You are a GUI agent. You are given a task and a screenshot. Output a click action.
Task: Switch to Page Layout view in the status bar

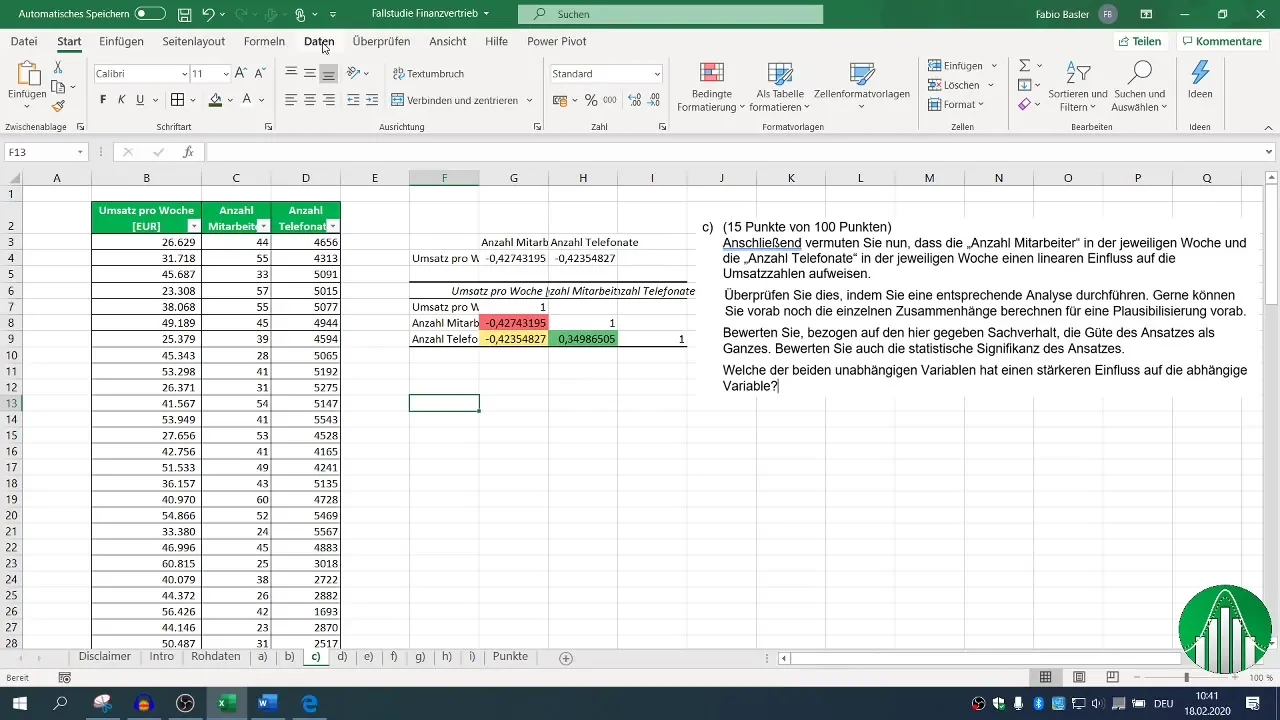1079,677
